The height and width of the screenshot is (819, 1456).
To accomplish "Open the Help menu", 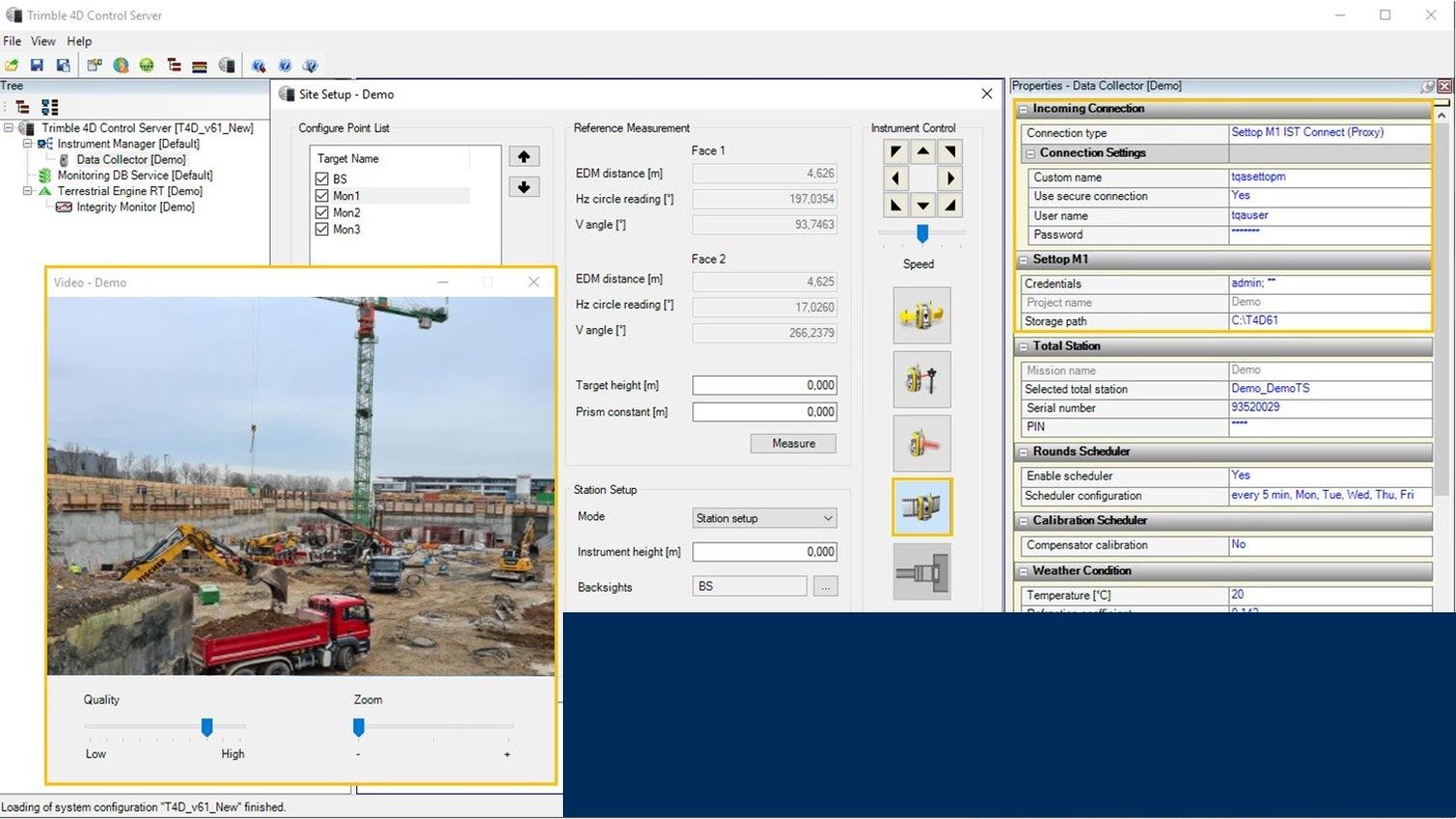I will click(80, 41).
